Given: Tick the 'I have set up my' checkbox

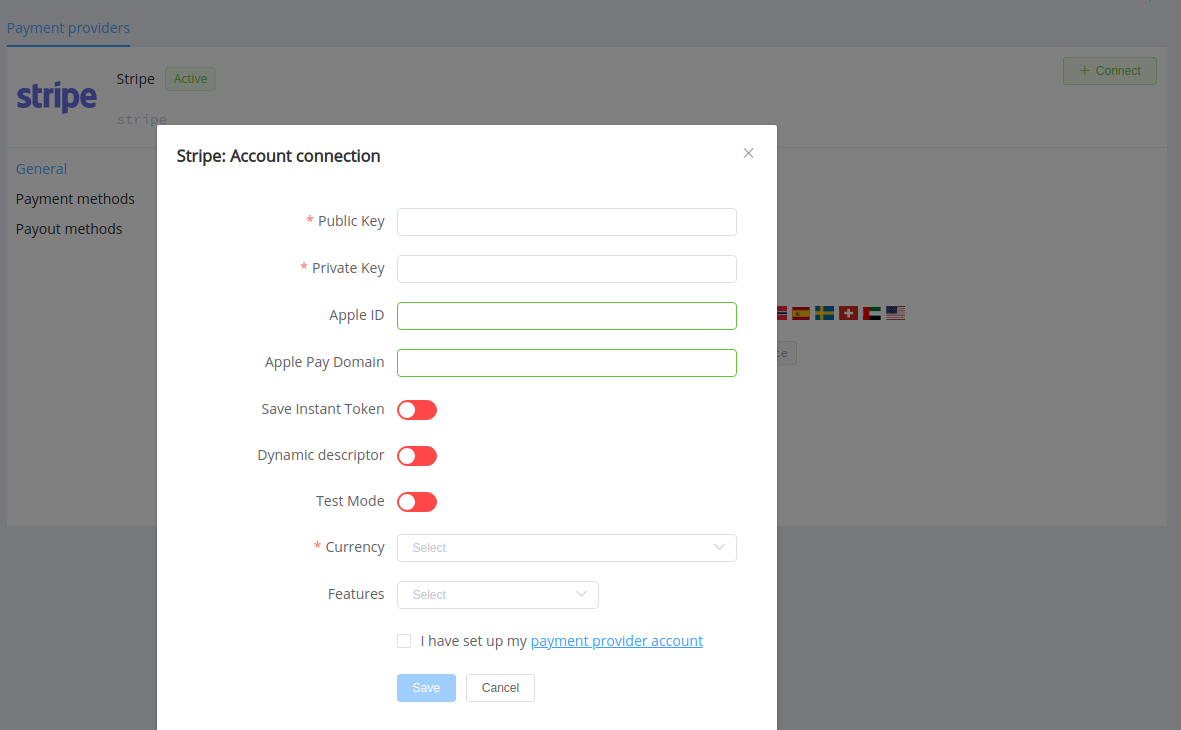Looking at the screenshot, I should pos(404,641).
